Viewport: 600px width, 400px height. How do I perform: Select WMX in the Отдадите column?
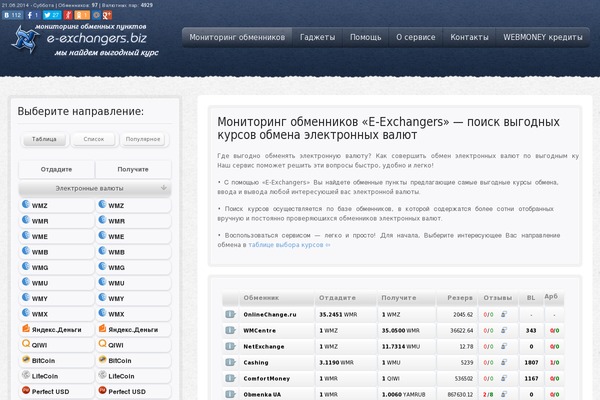click(x=57, y=313)
